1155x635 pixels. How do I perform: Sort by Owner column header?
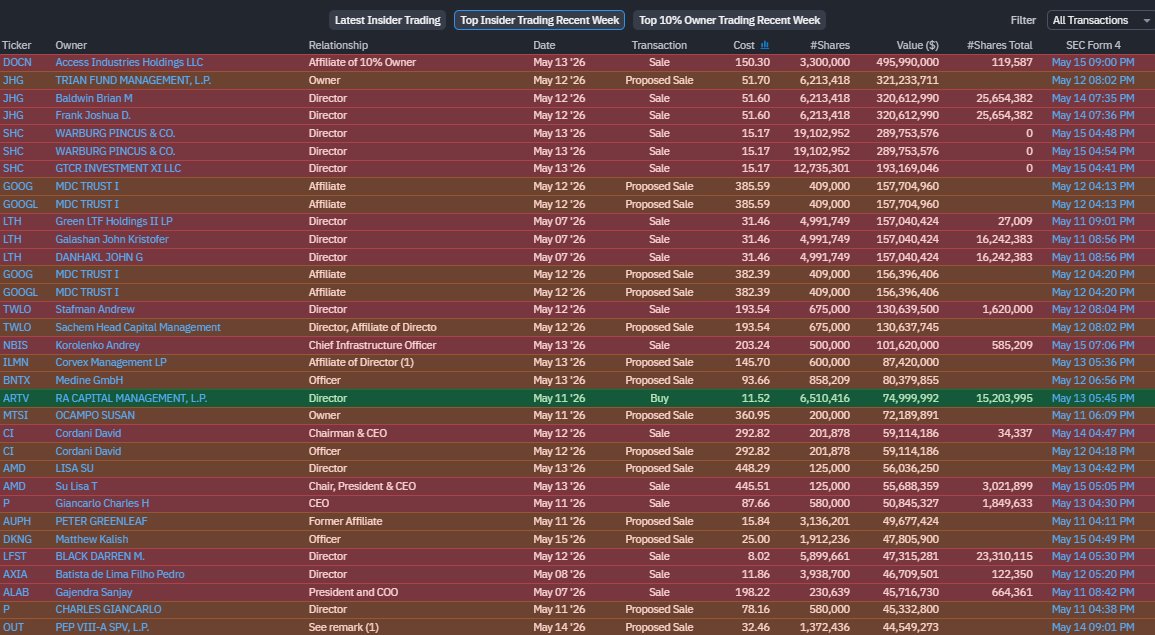pyautogui.click(x=71, y=45)
